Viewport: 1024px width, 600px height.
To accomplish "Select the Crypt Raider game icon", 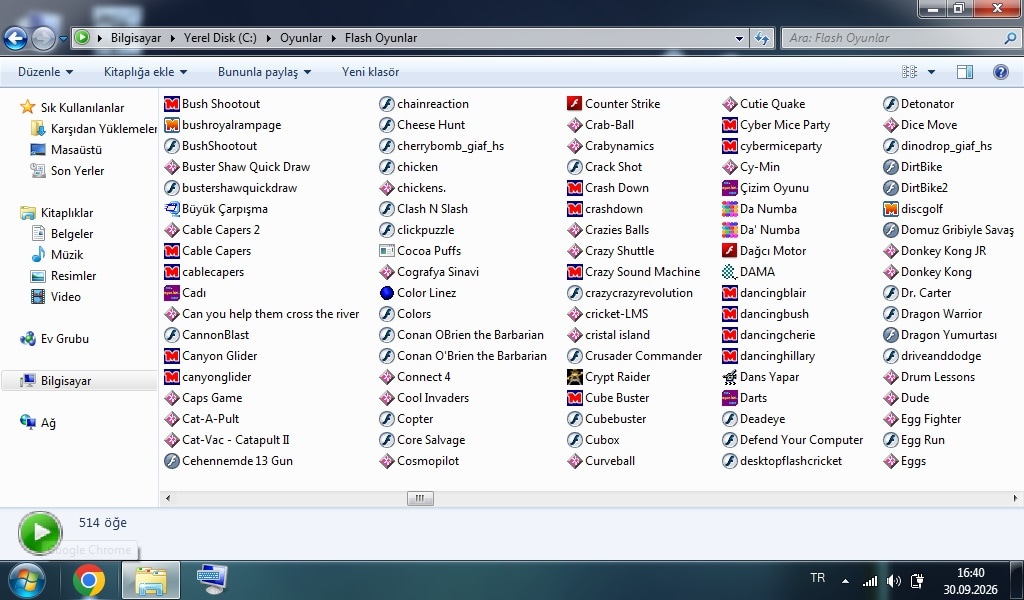I will pos(575,377).
